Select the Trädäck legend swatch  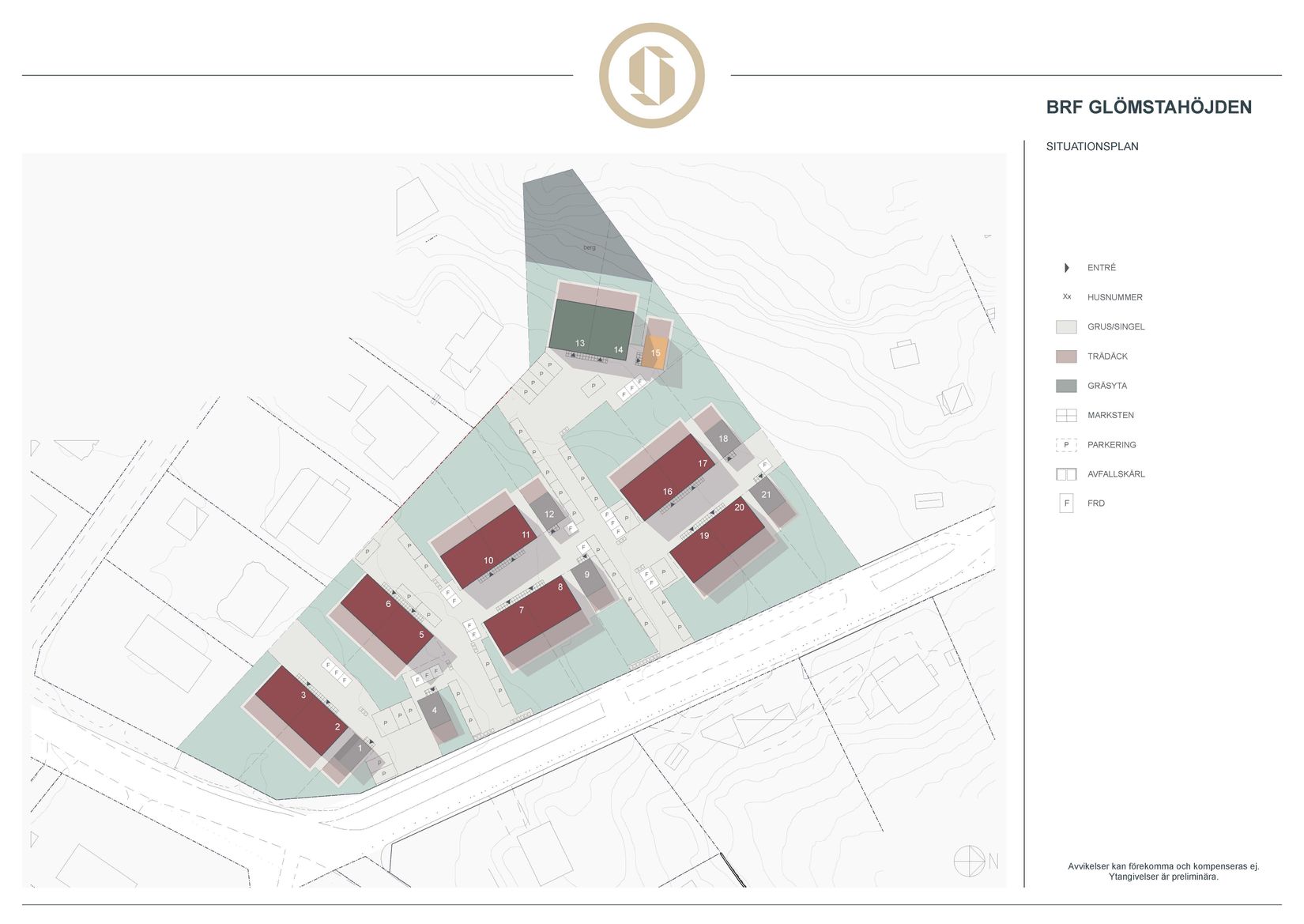pos(1066,356)
